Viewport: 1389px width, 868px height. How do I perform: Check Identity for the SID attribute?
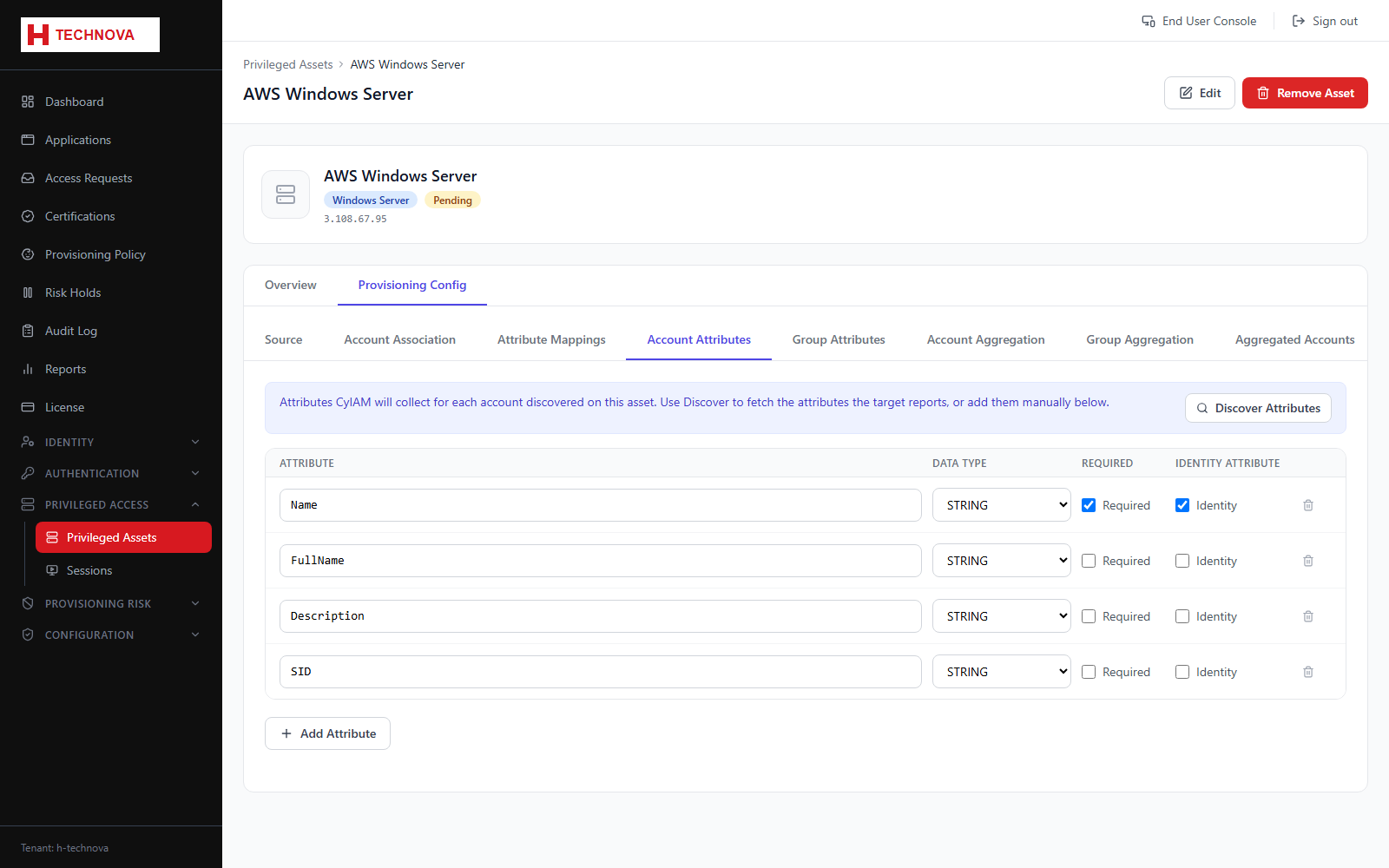pos(1182,672)
